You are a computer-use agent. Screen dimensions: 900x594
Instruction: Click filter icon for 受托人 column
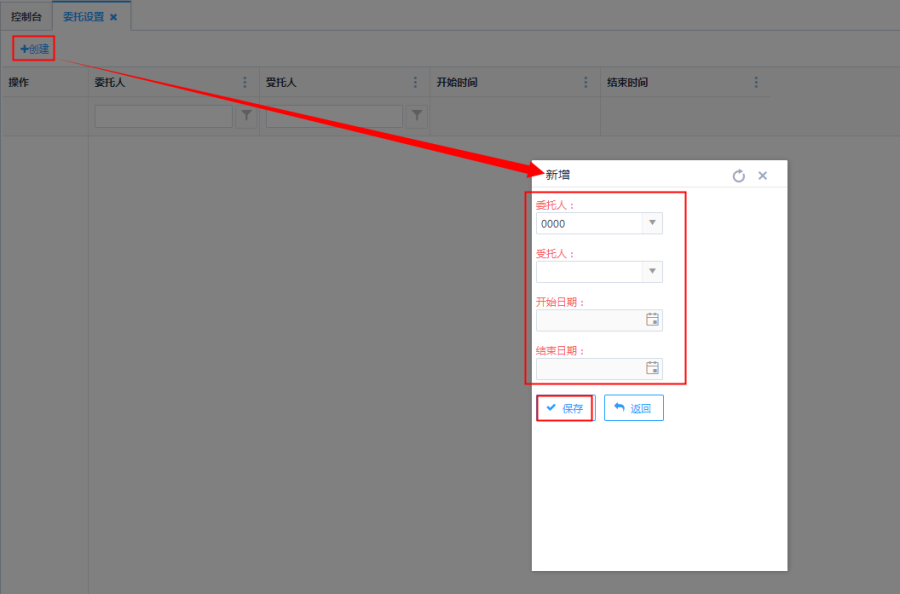pyautogui.click(x=417, y=117)
